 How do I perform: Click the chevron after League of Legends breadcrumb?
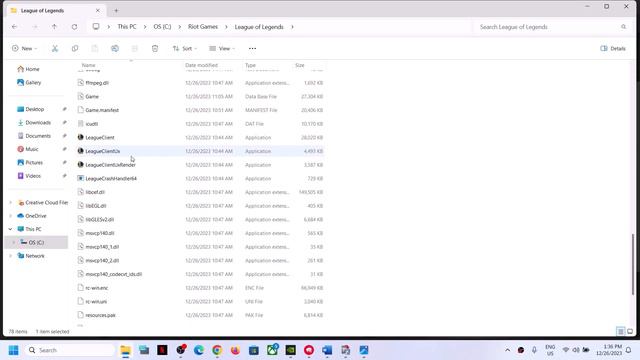pyautogui.click(x=292, y=27)
